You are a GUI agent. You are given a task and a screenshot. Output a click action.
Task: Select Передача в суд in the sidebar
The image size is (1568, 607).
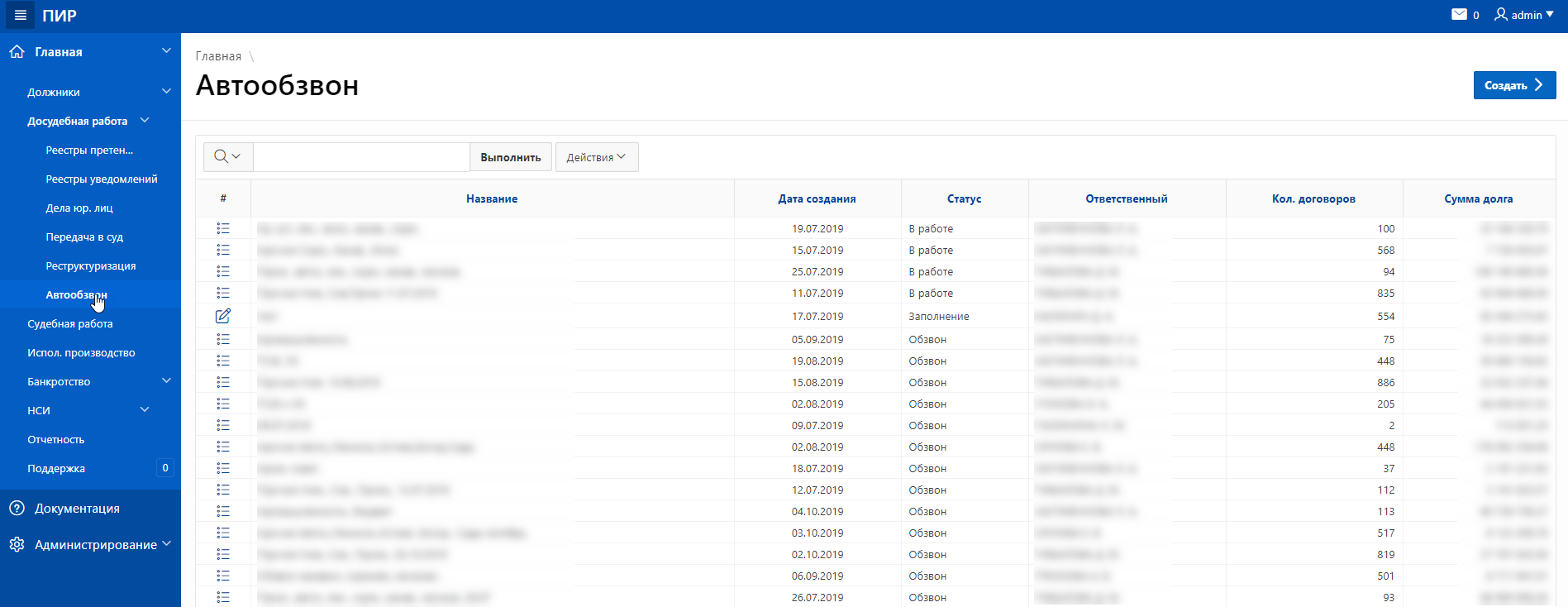click(x=84, y=237)
